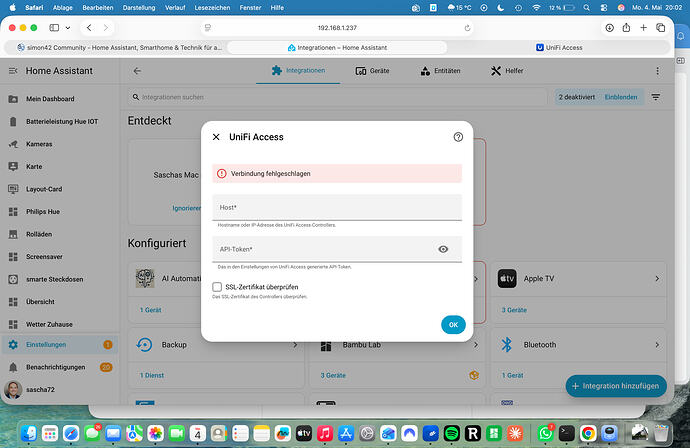690x448 pixels.
Task: Close the UniFi Access dialog
Action: tap(216, 137)
